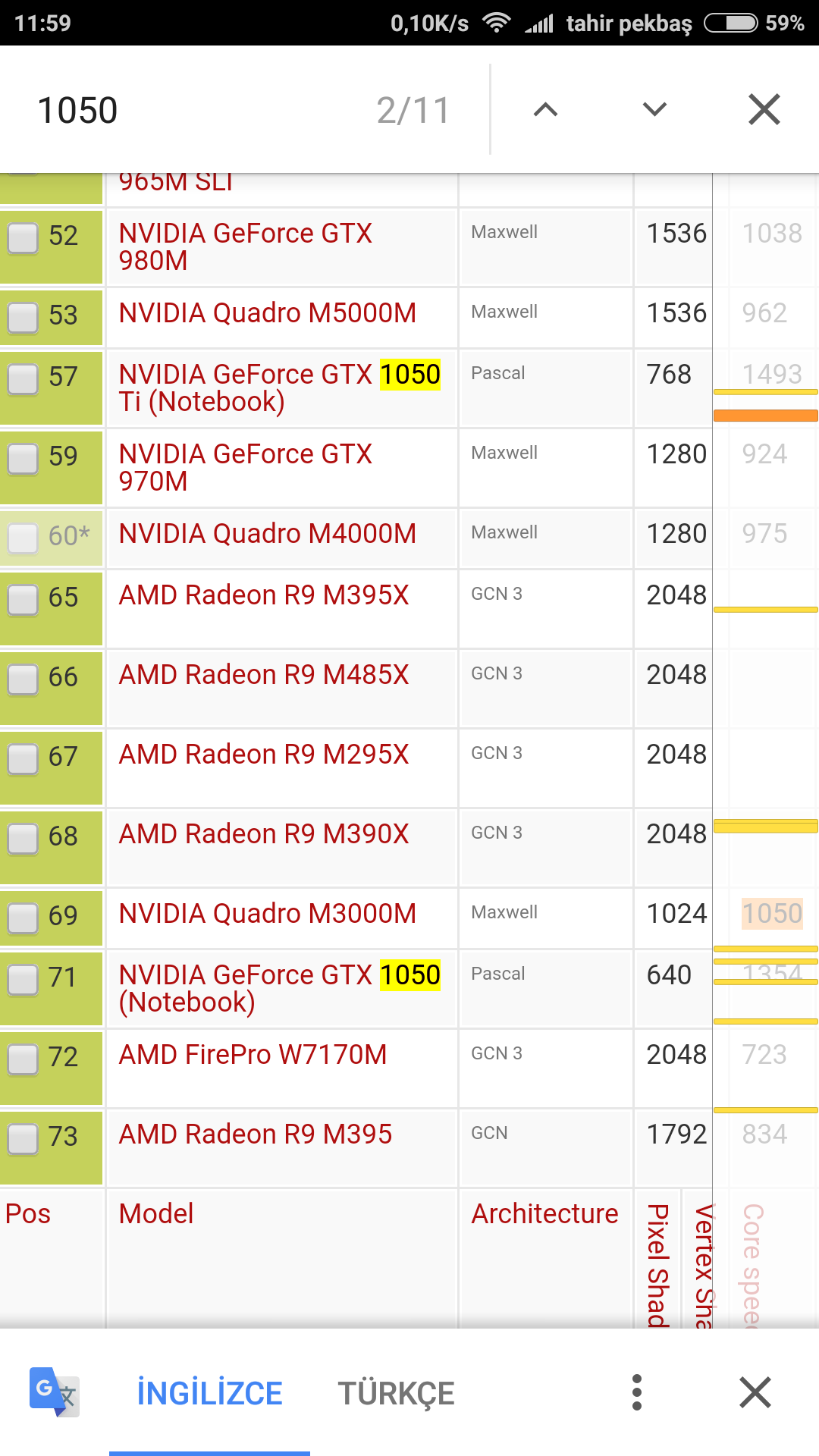
Task: Open NVIDIA GeForce GTX 970M link
Action: (x=246, y=467)
